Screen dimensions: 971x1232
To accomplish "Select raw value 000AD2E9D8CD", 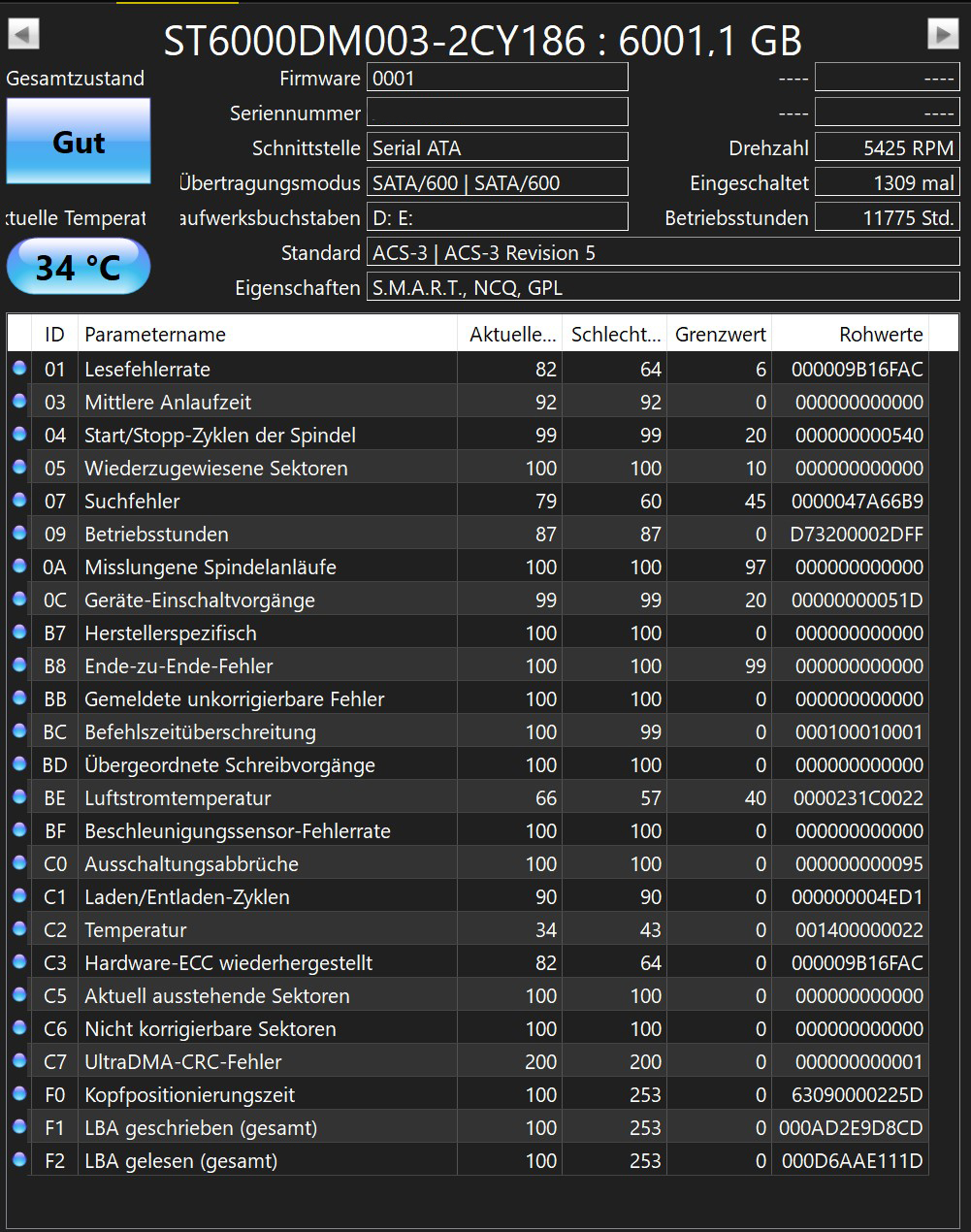I will tap(852, 1128).
